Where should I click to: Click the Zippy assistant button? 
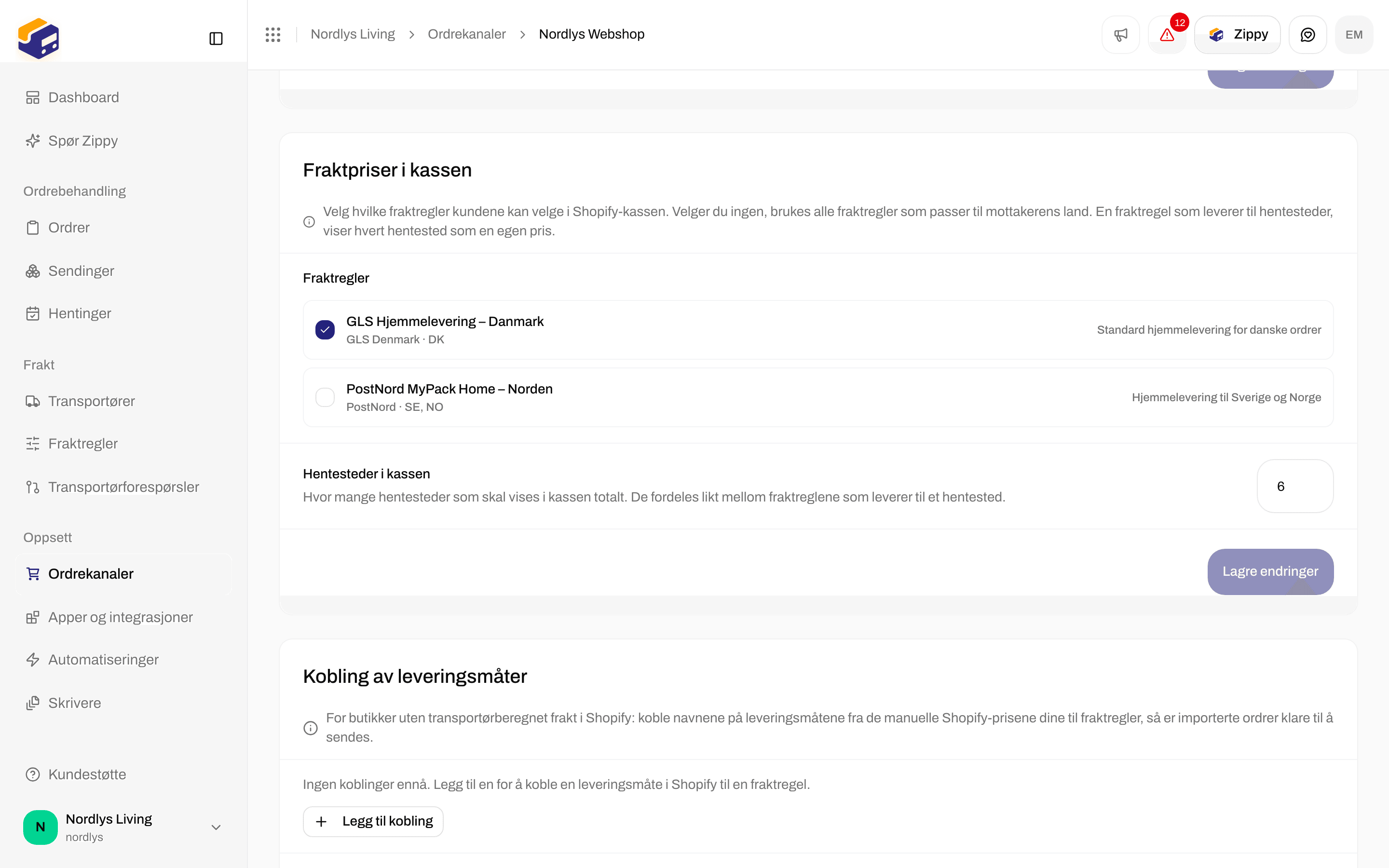(1238, 34)
